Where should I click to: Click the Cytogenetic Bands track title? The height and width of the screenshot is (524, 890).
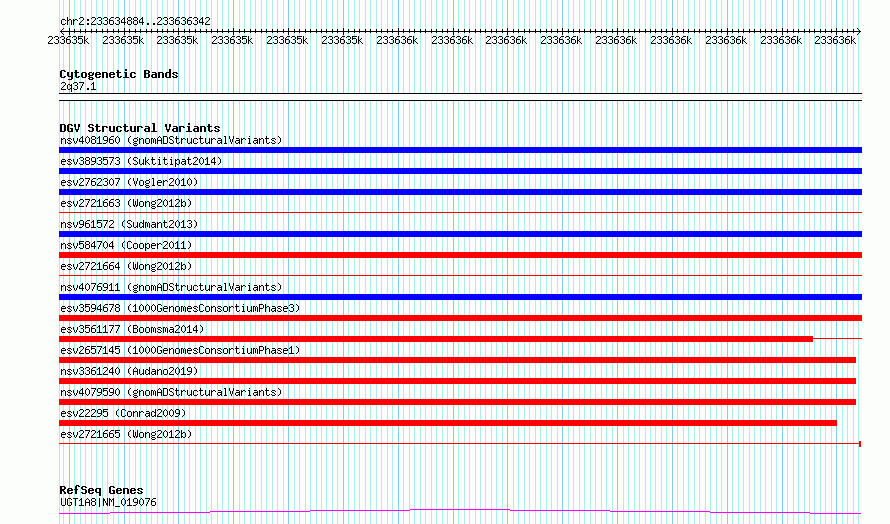(x=119, y=74)
